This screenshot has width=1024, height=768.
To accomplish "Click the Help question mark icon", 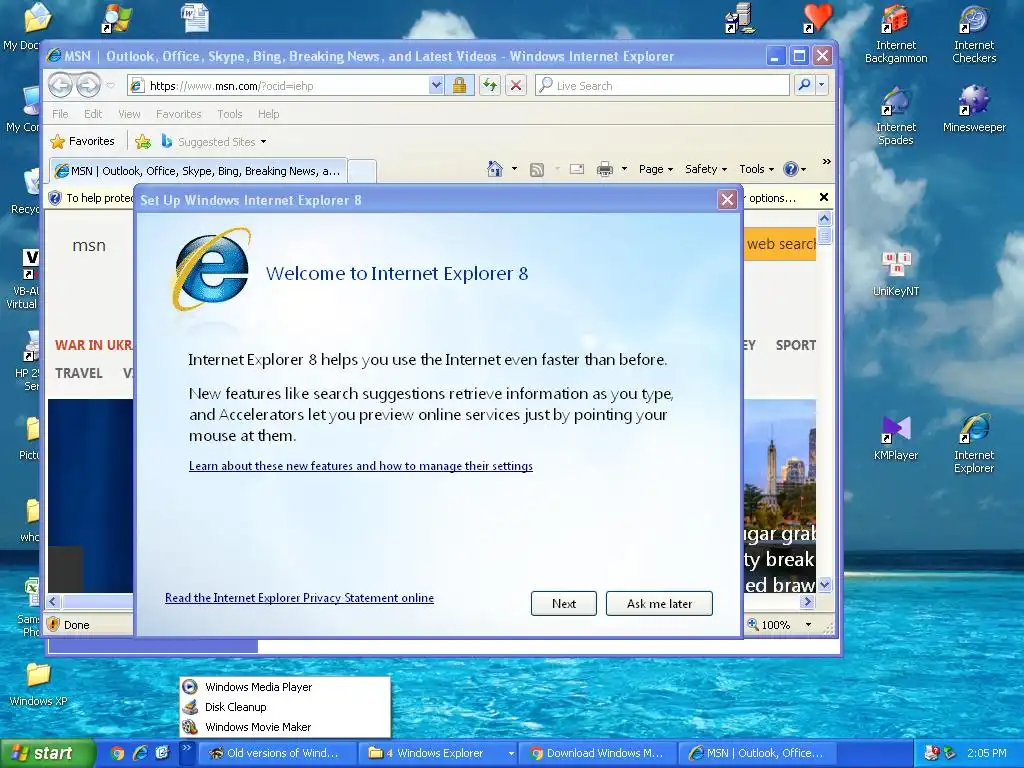I will [x=791, y=169].
